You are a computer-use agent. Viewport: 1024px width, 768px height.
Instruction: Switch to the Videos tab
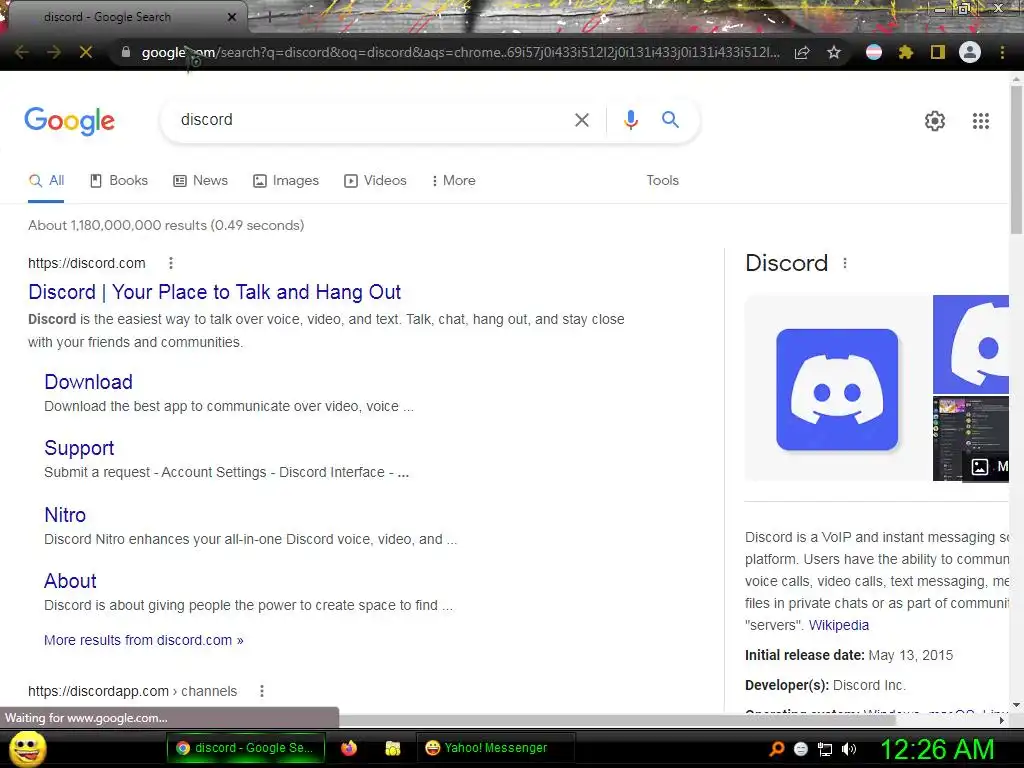(376, 181)
